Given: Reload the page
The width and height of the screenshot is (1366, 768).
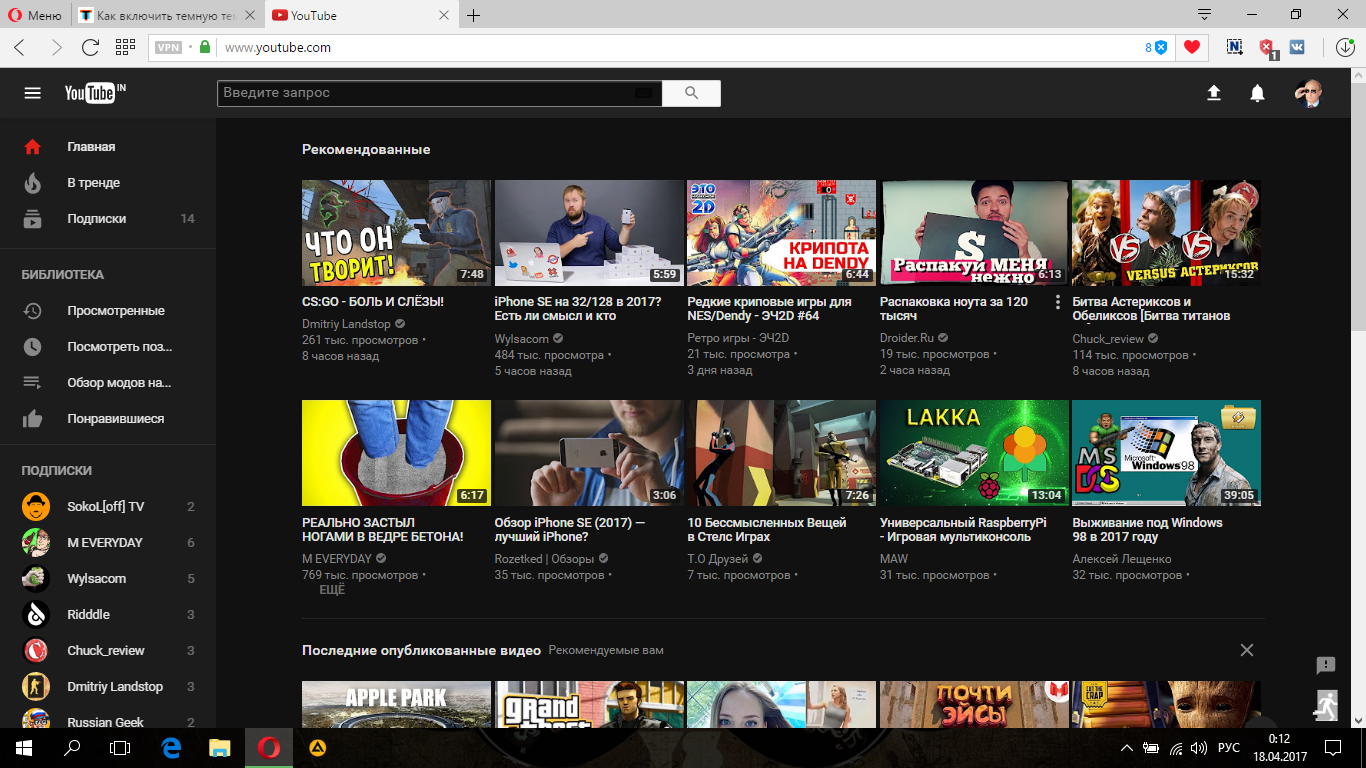Looking at the screenshot, I should tap(90, 47).
